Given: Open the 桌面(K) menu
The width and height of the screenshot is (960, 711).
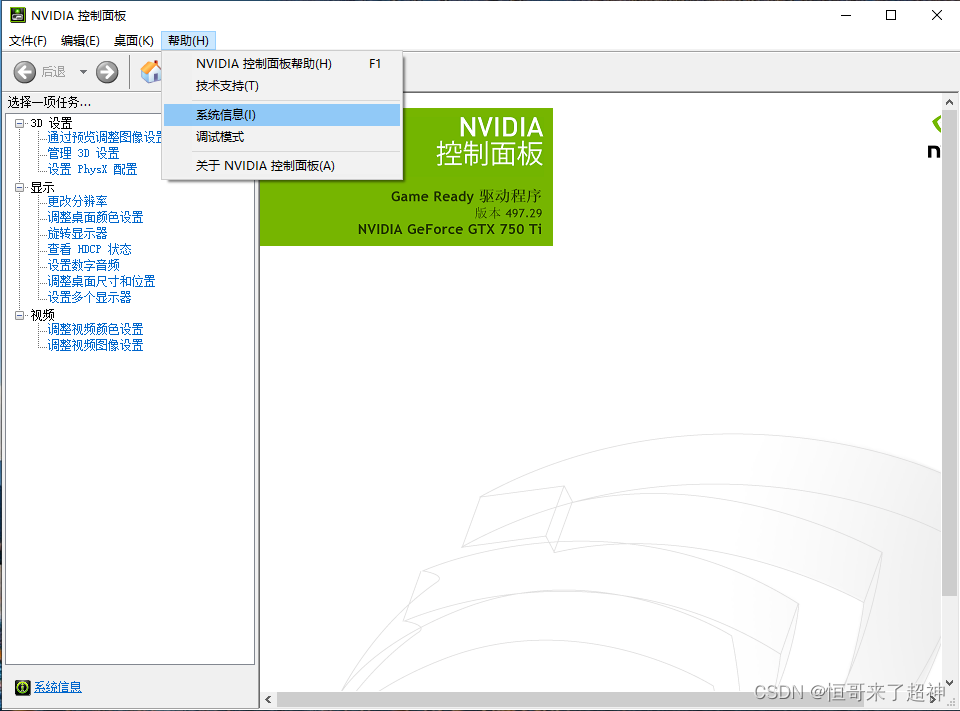Looking at the screenshot, I should [133, 40].
